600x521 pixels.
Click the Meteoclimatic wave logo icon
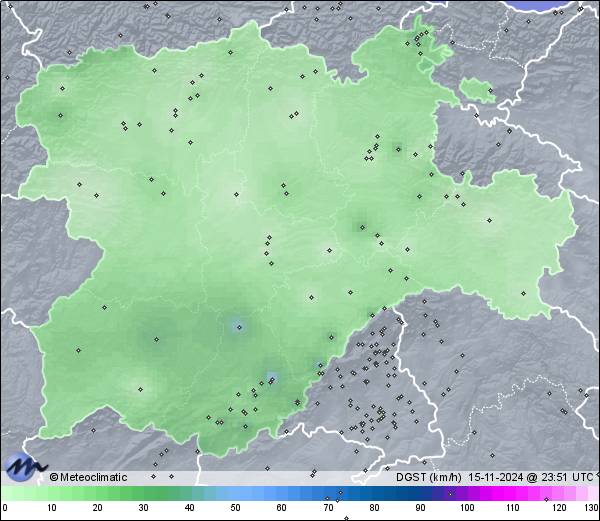[26, 467]
